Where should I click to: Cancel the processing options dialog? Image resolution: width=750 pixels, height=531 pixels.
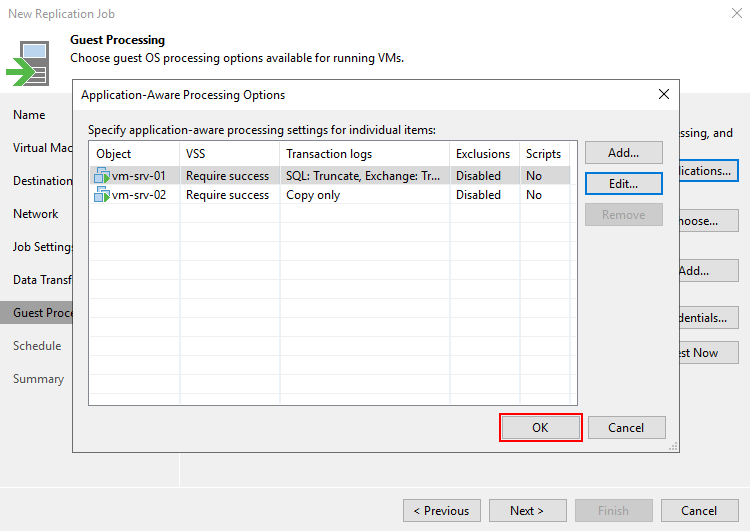coord(626,428)
